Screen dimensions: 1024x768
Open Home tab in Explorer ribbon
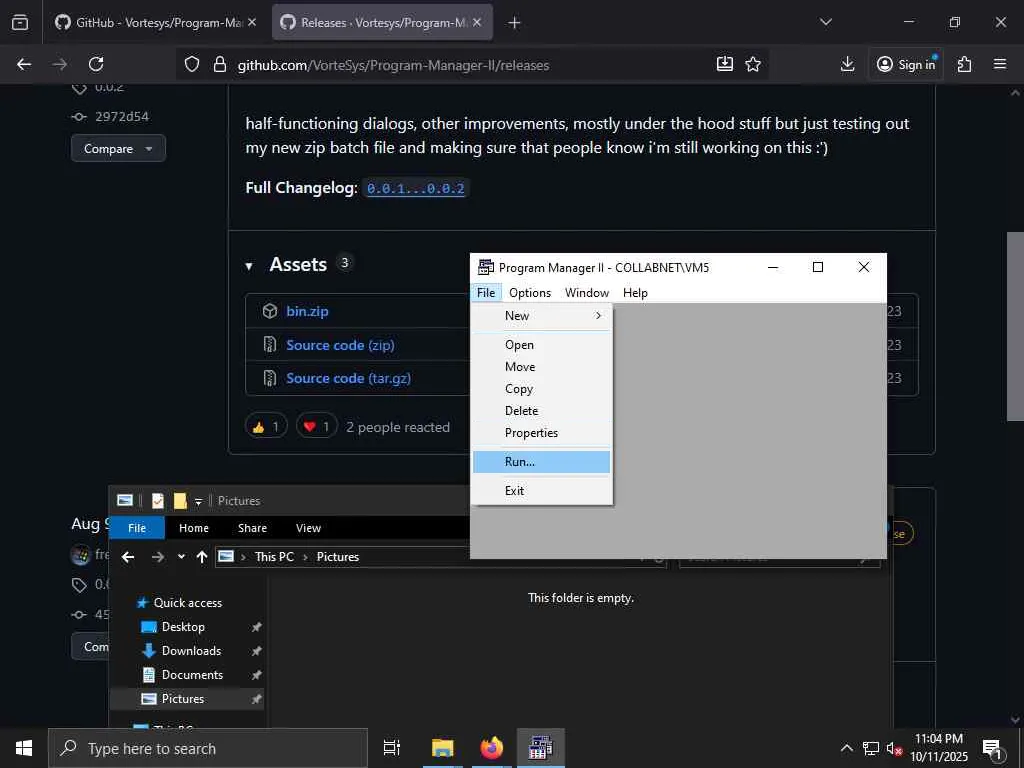point(194,528)
